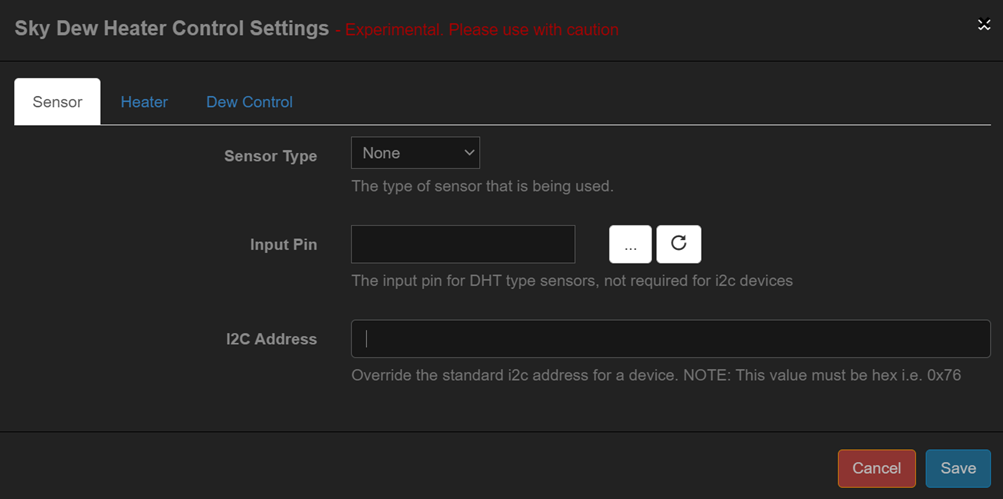Close the Sky Dew Heater settings dialog
Screen dimensions: 1003x499
click(x=984, y=25)
